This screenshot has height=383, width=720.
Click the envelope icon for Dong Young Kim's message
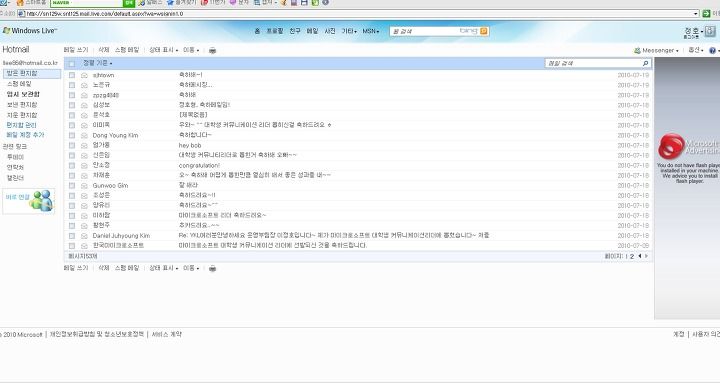coord(84,135)
